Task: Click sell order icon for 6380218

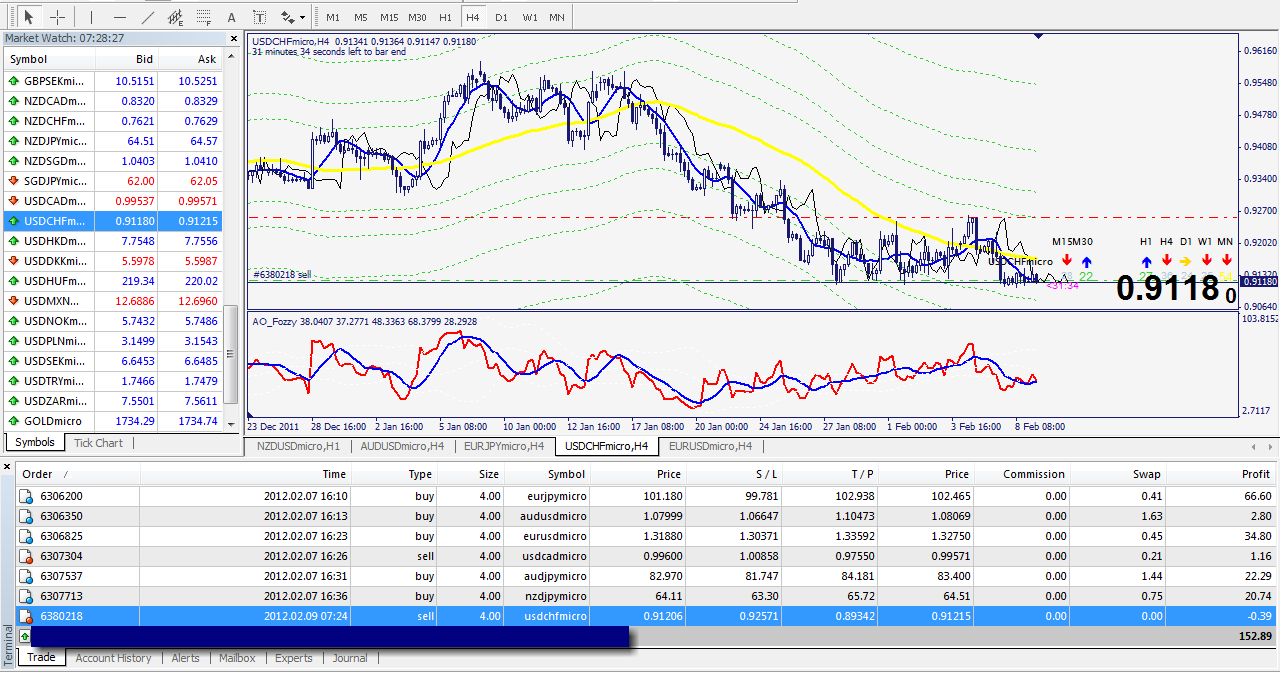Action: [28, 616]
